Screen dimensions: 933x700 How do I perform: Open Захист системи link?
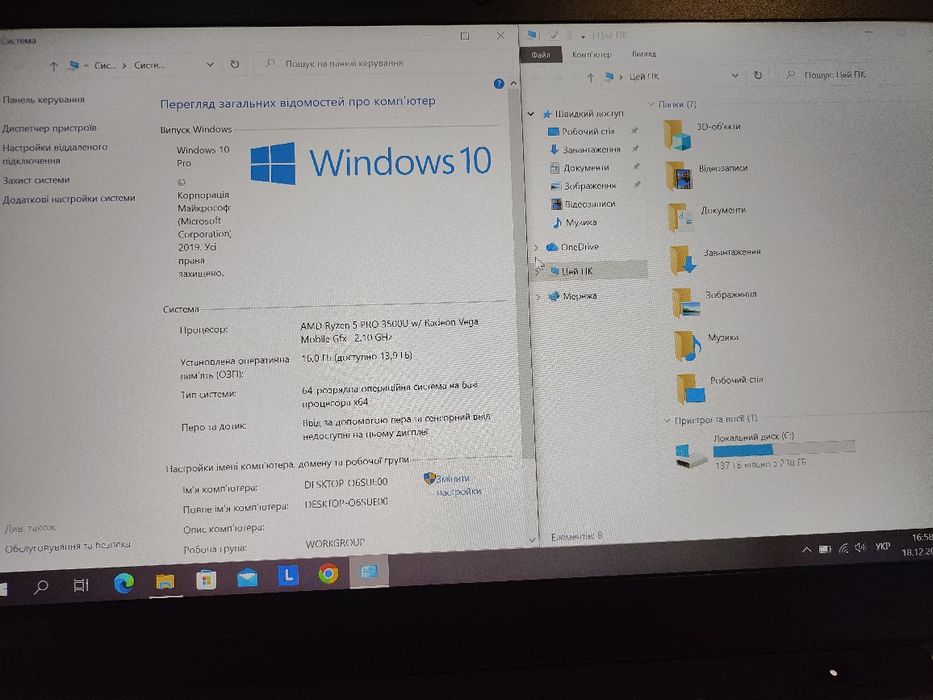pos(36,180)
